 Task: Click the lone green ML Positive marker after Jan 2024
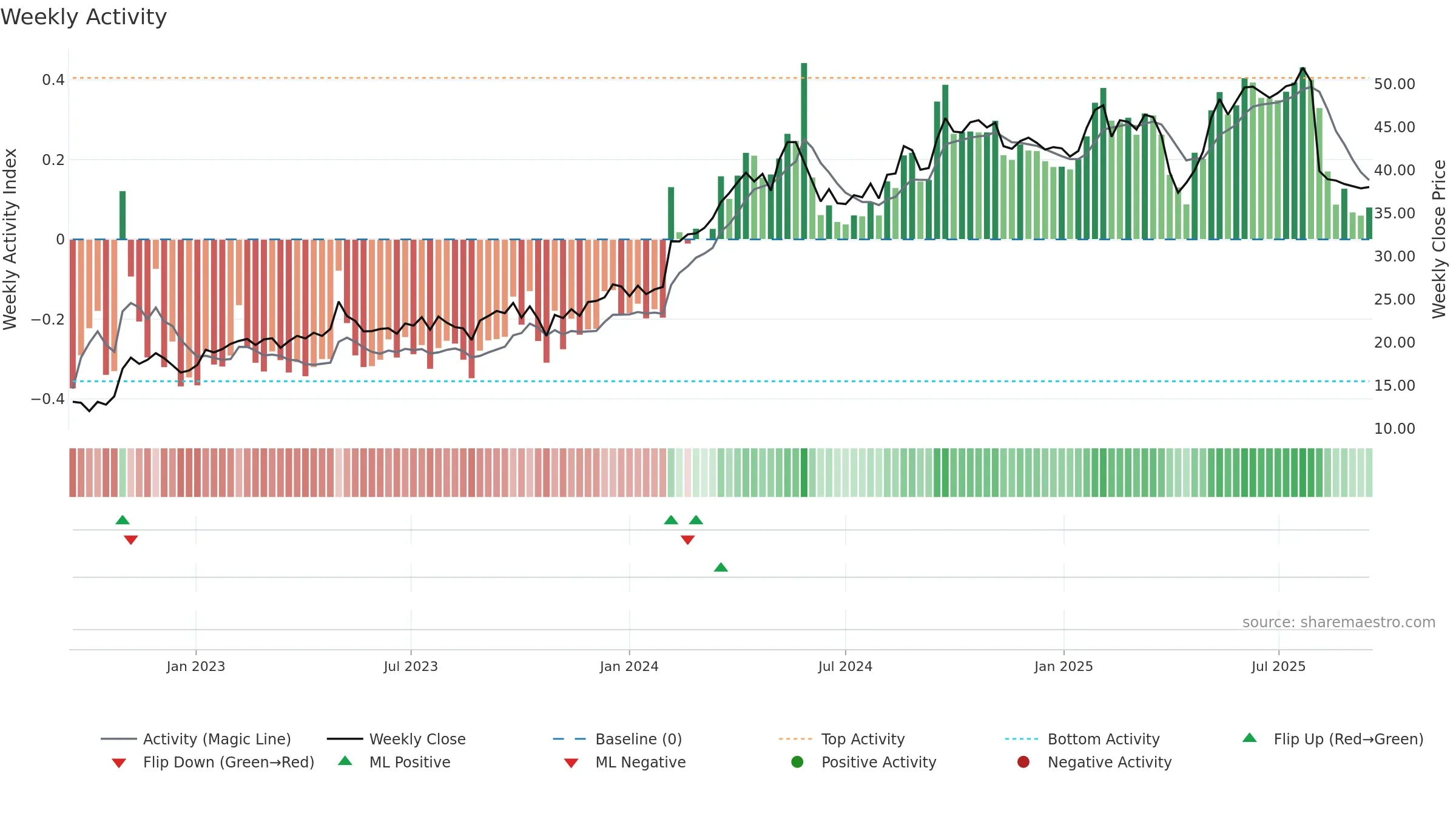tap(721, 567)
